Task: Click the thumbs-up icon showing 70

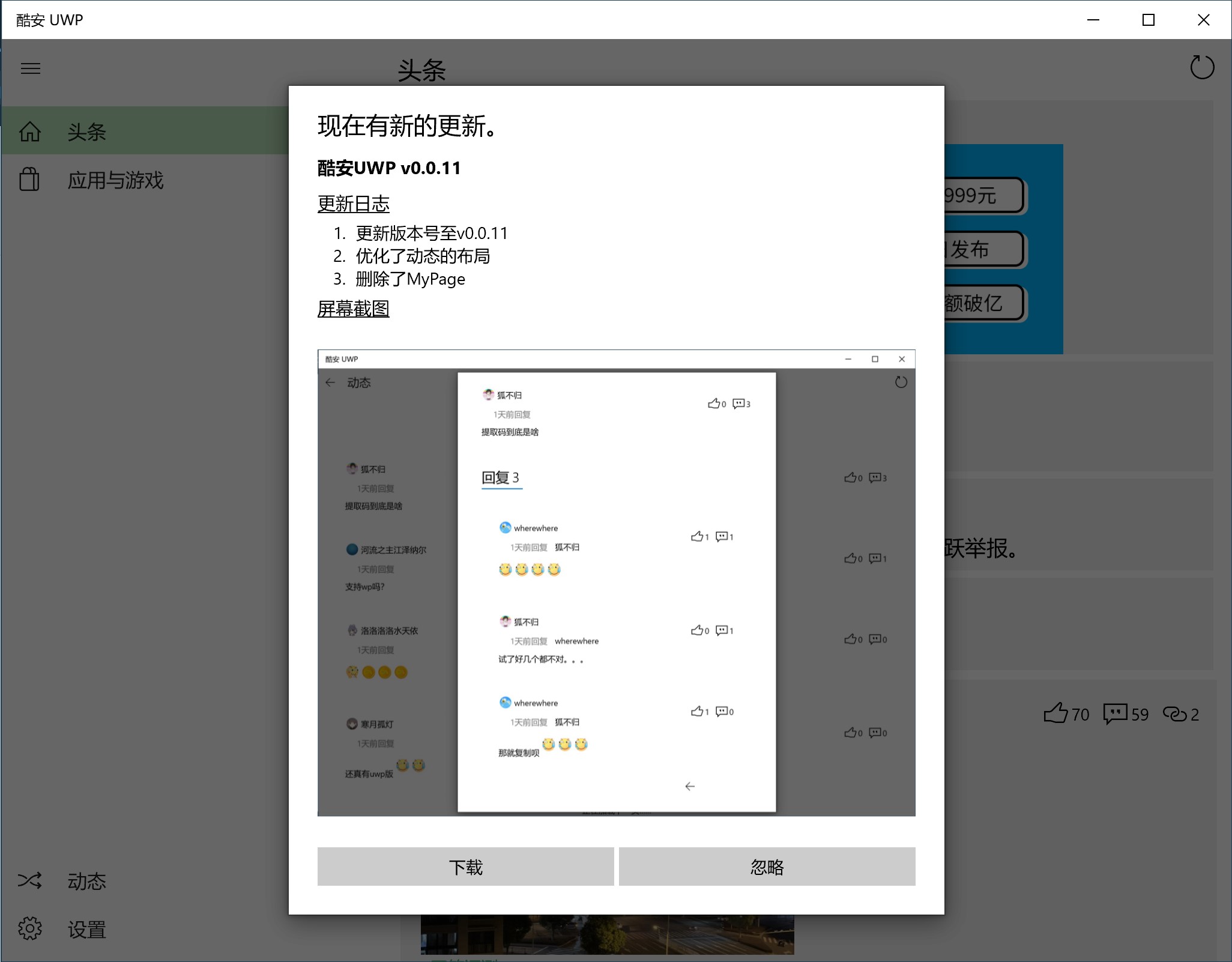Action: 1056,713
